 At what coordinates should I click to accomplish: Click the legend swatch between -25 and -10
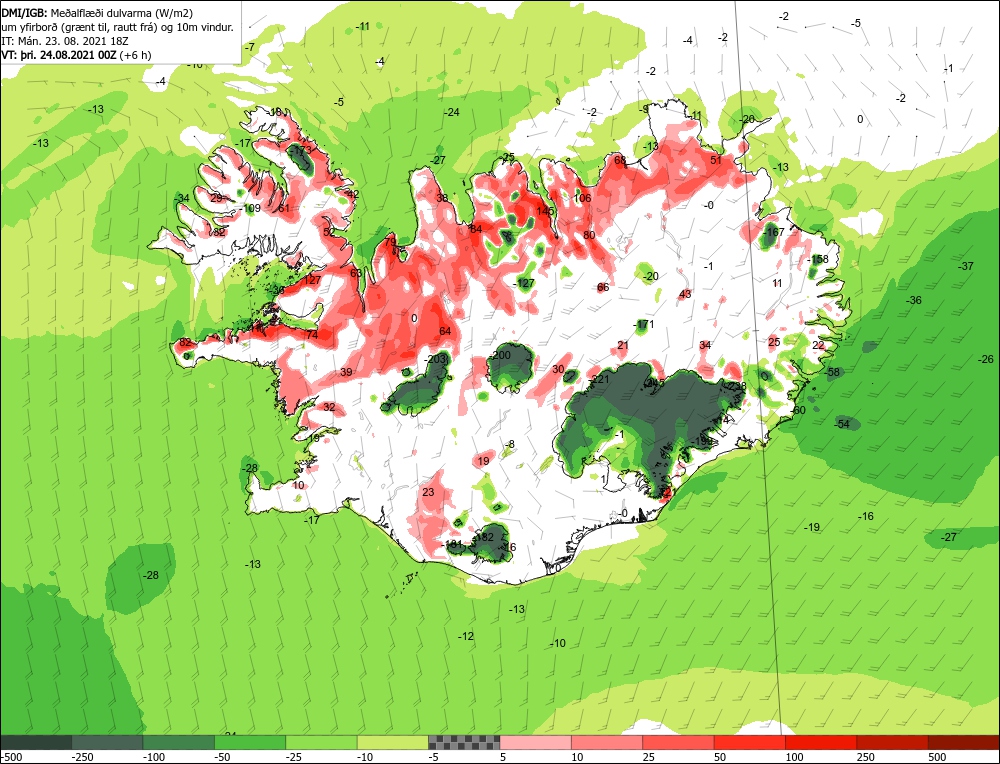[x=322, y=742]
